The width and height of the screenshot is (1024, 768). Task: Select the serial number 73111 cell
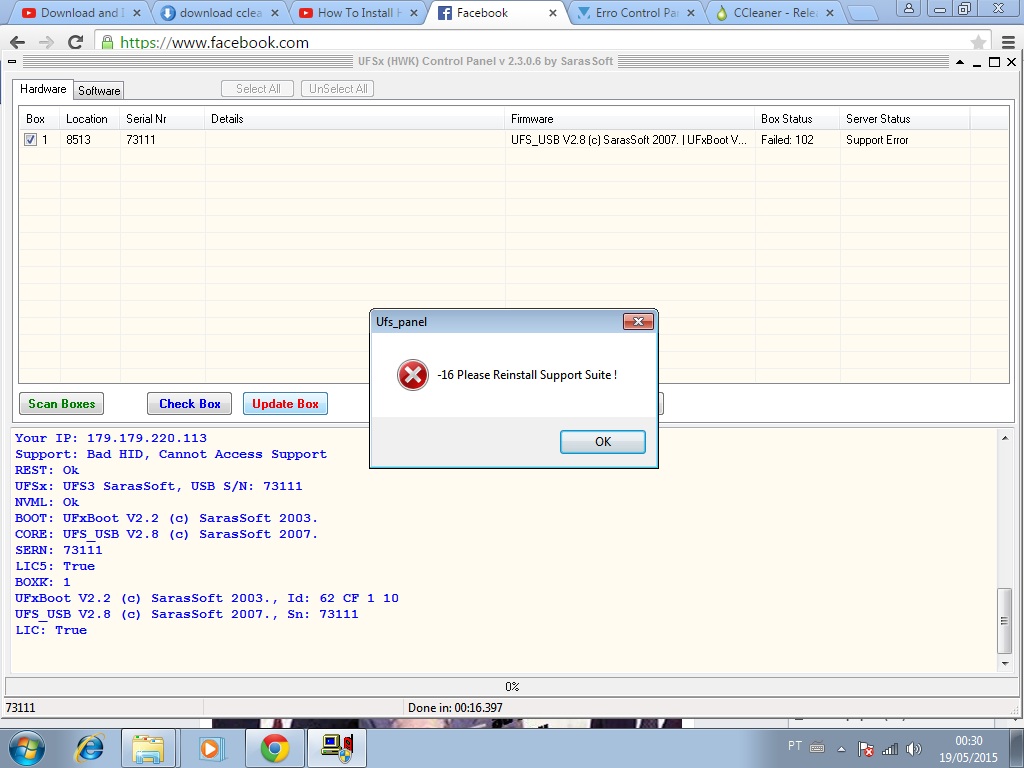[x=162, y=139]
